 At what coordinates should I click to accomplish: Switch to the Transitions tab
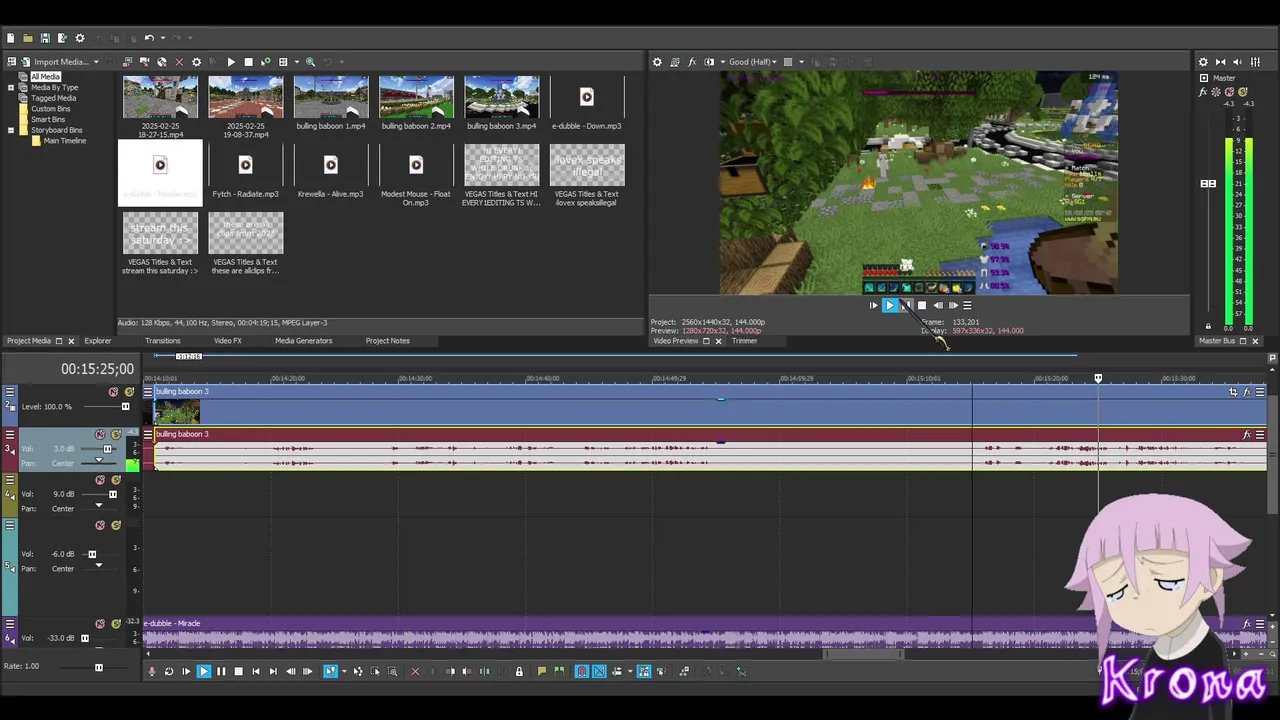(162, 341)
